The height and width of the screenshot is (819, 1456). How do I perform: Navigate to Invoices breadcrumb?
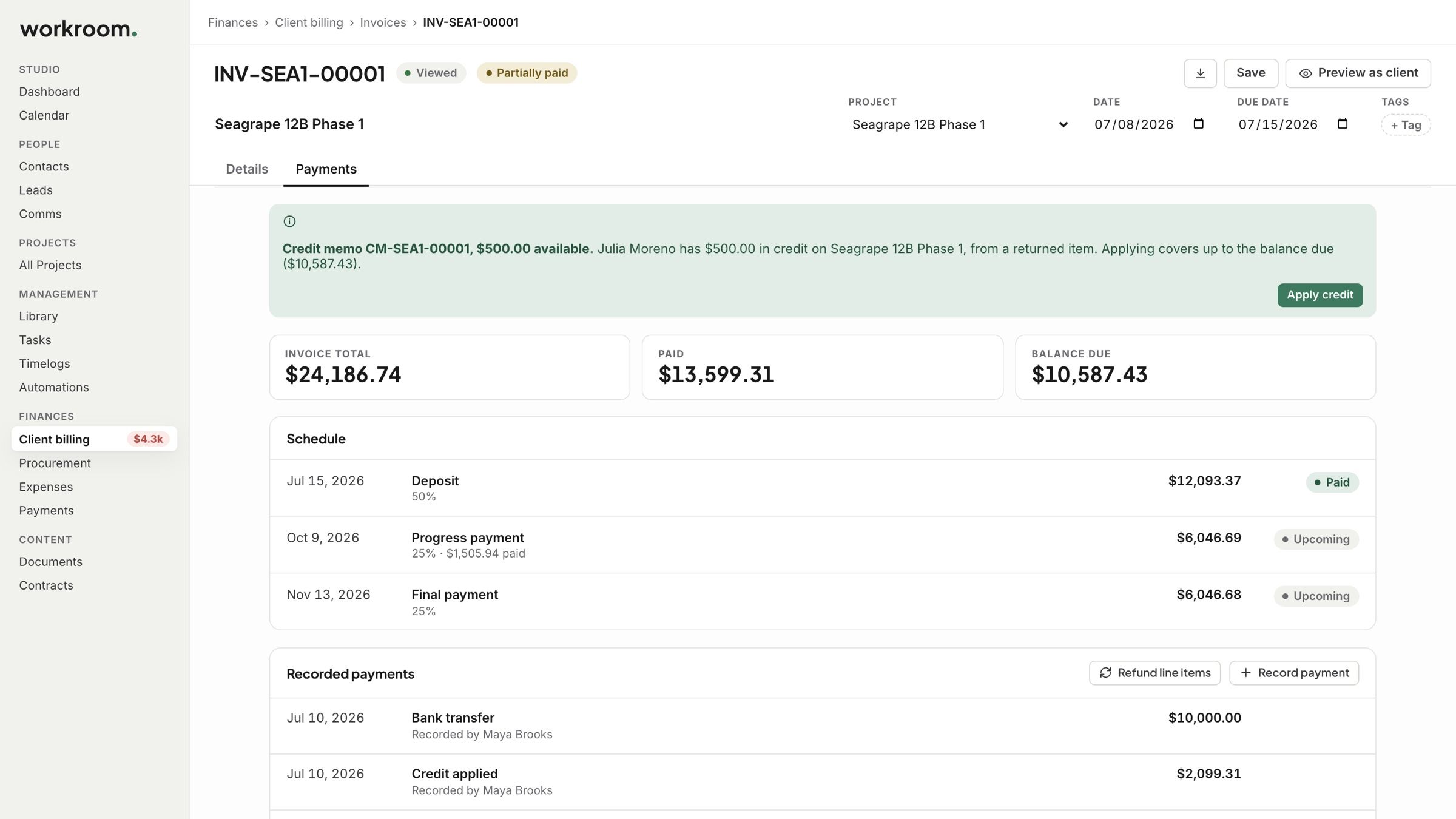(383, 22)
